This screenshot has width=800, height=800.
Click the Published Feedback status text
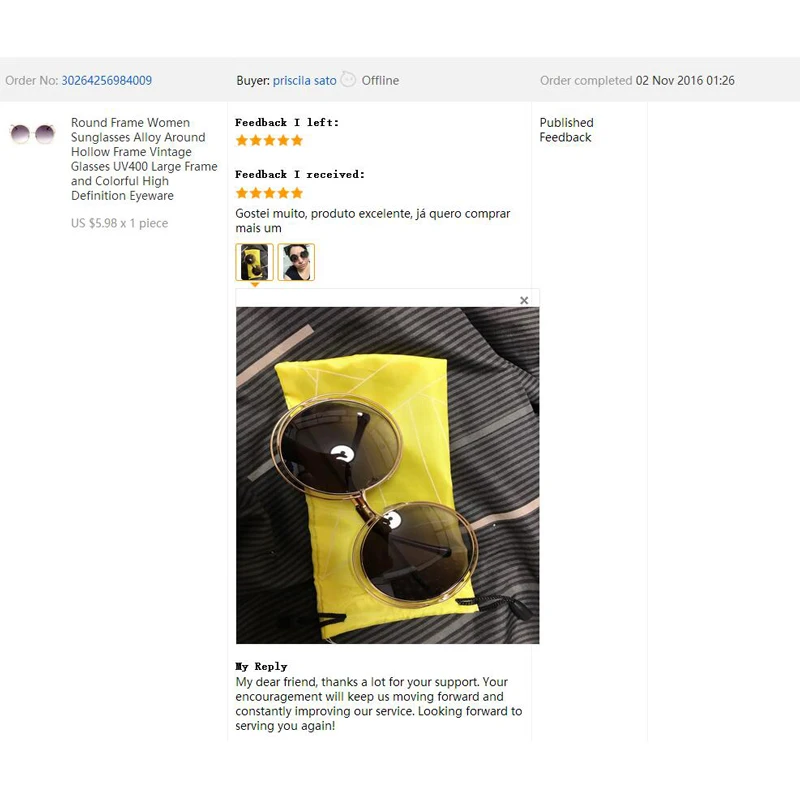(566, 130)
